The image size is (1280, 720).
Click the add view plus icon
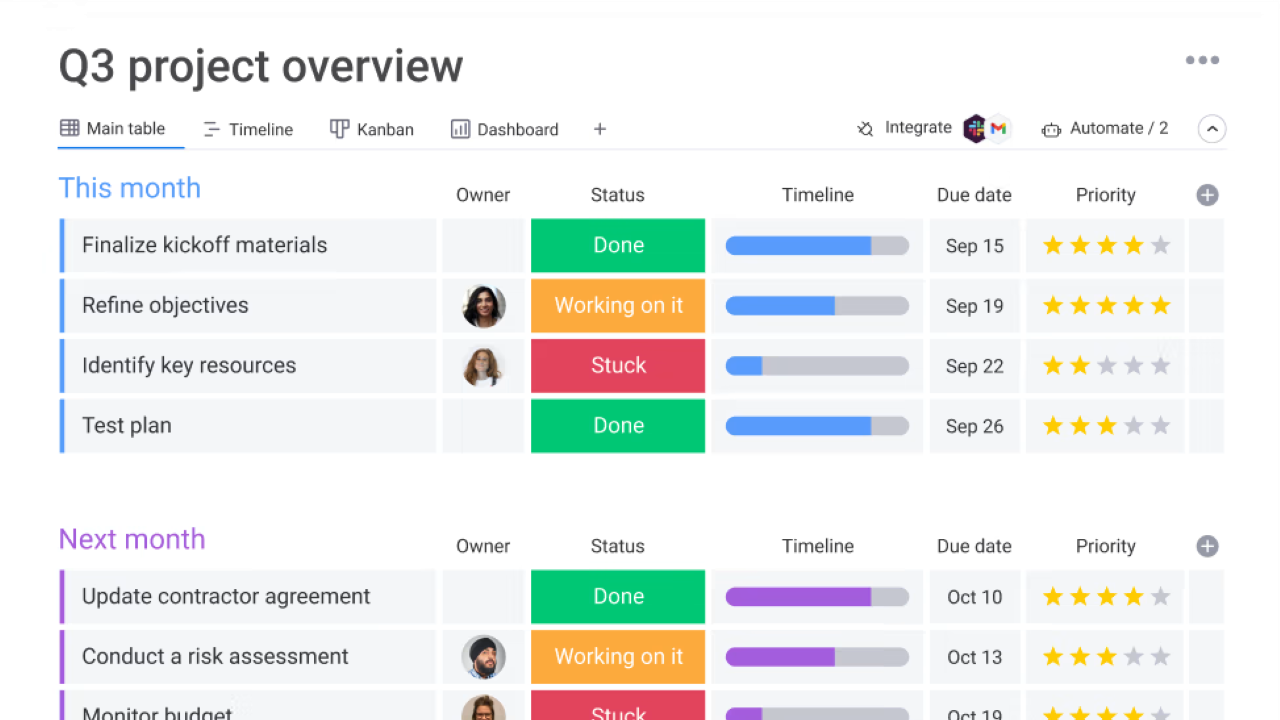[x=600, y=129]
